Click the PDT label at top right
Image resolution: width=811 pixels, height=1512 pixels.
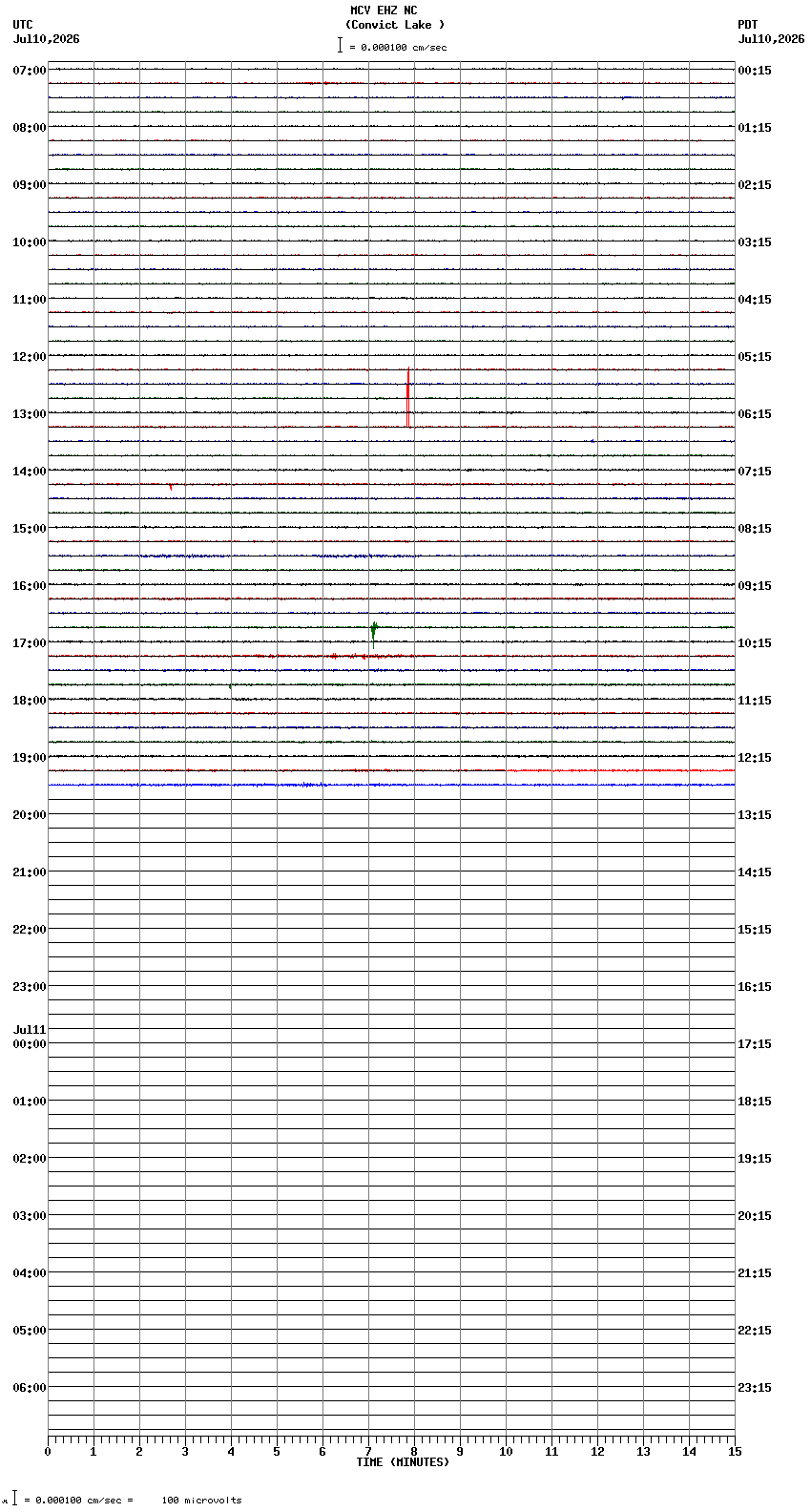pos(747,25)
